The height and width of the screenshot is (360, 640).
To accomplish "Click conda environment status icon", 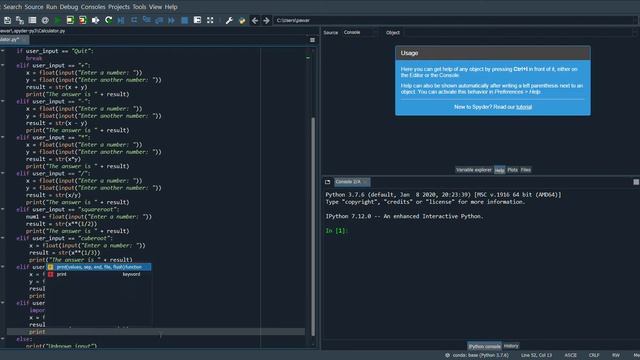I will pyautogui.click(x=447, y=355).
